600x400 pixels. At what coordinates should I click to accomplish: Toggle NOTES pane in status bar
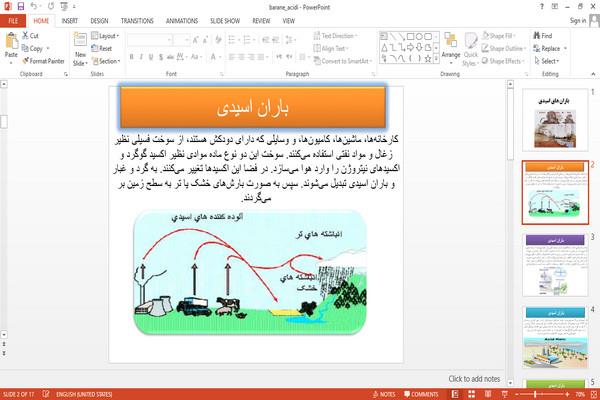[x=384, y=394]
